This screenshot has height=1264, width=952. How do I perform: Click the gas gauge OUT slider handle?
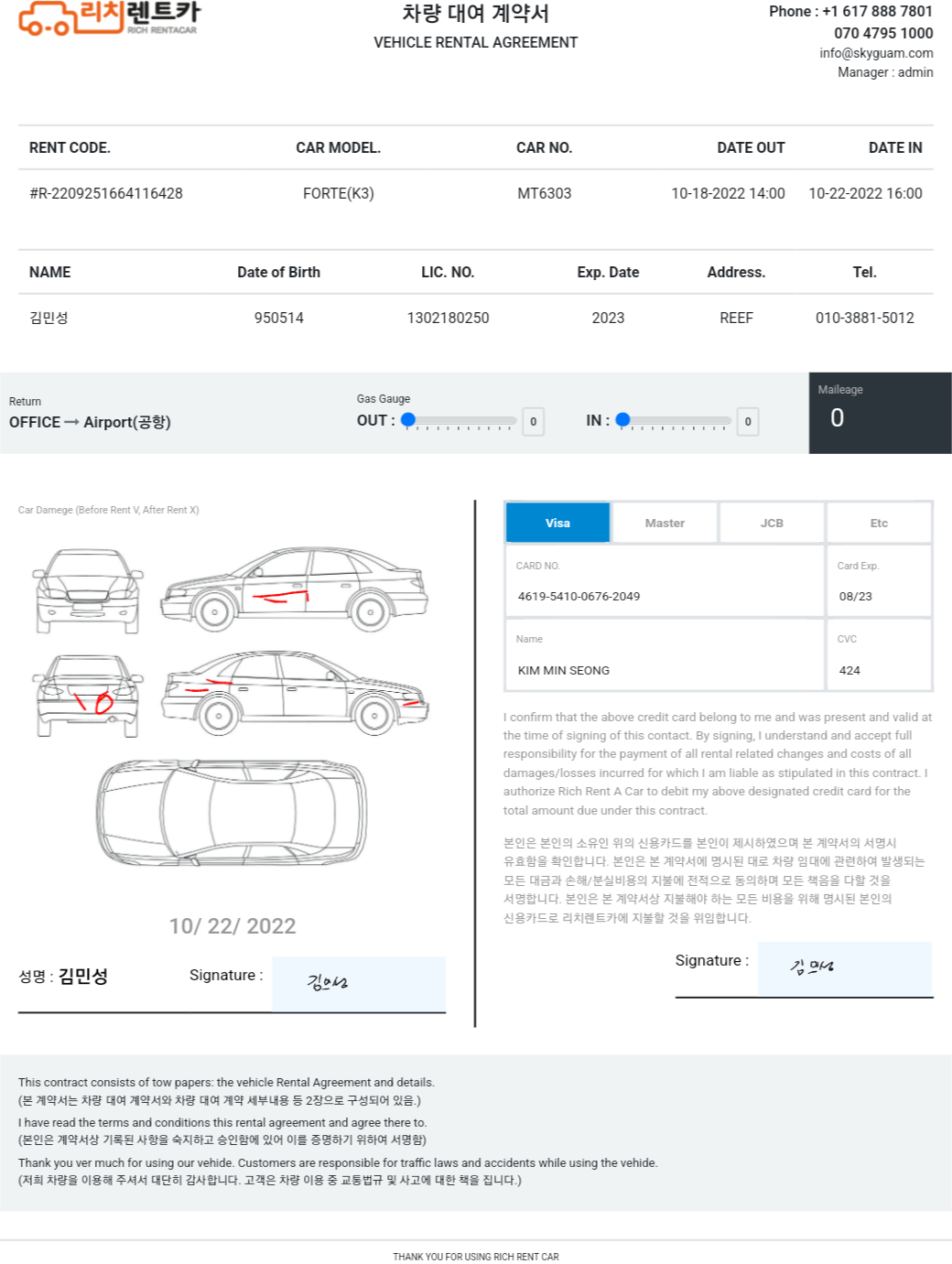point(409,420)
